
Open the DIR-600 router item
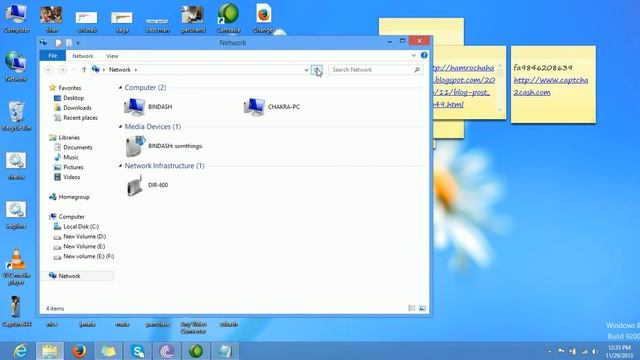click(147, 185)
